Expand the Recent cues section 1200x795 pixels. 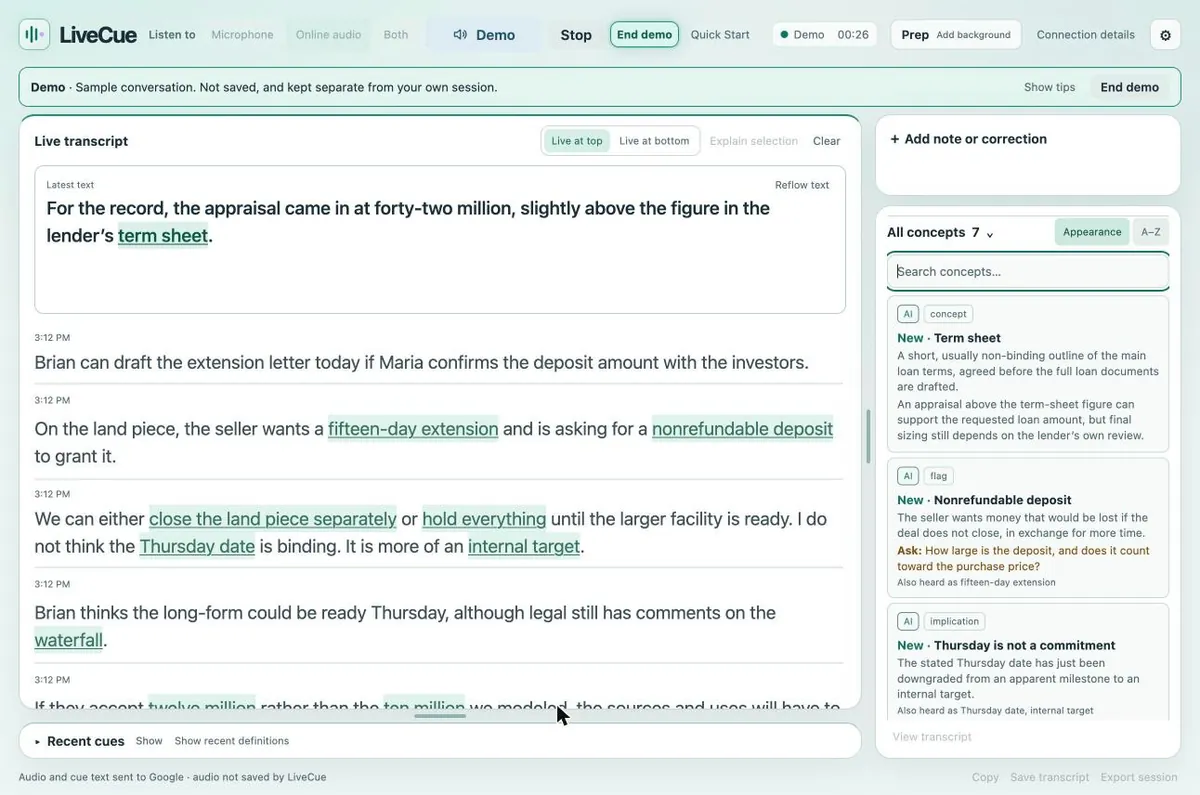(x=80, y=741)
